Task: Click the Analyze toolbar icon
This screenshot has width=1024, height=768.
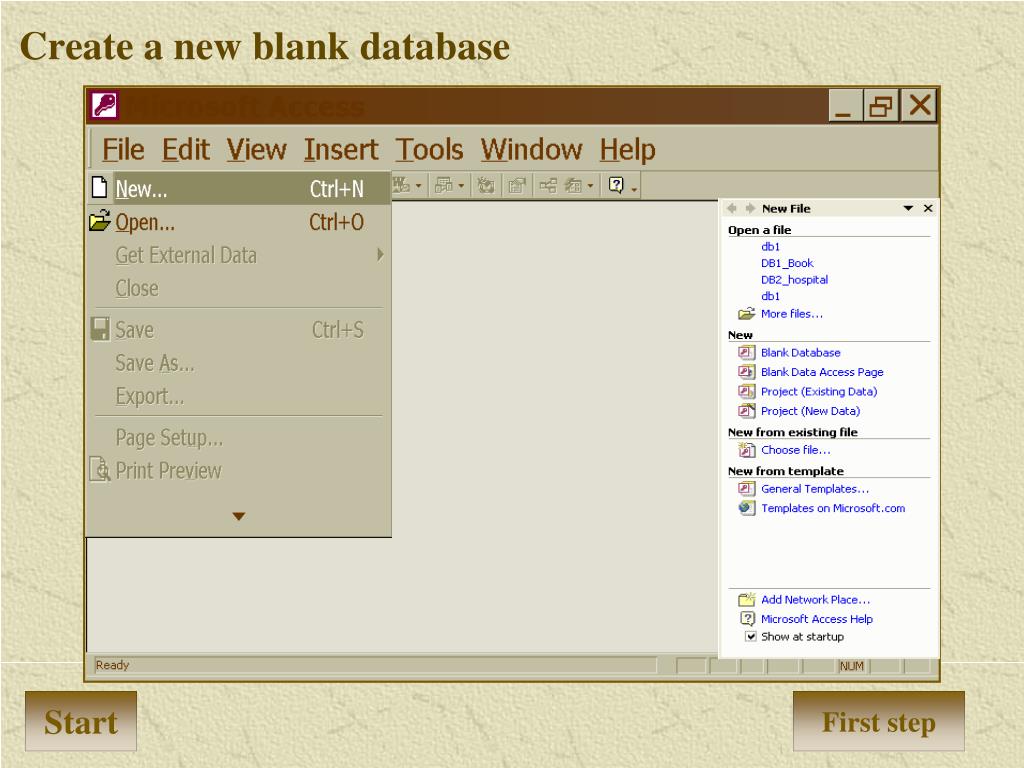Action: (x=444, y=185)
